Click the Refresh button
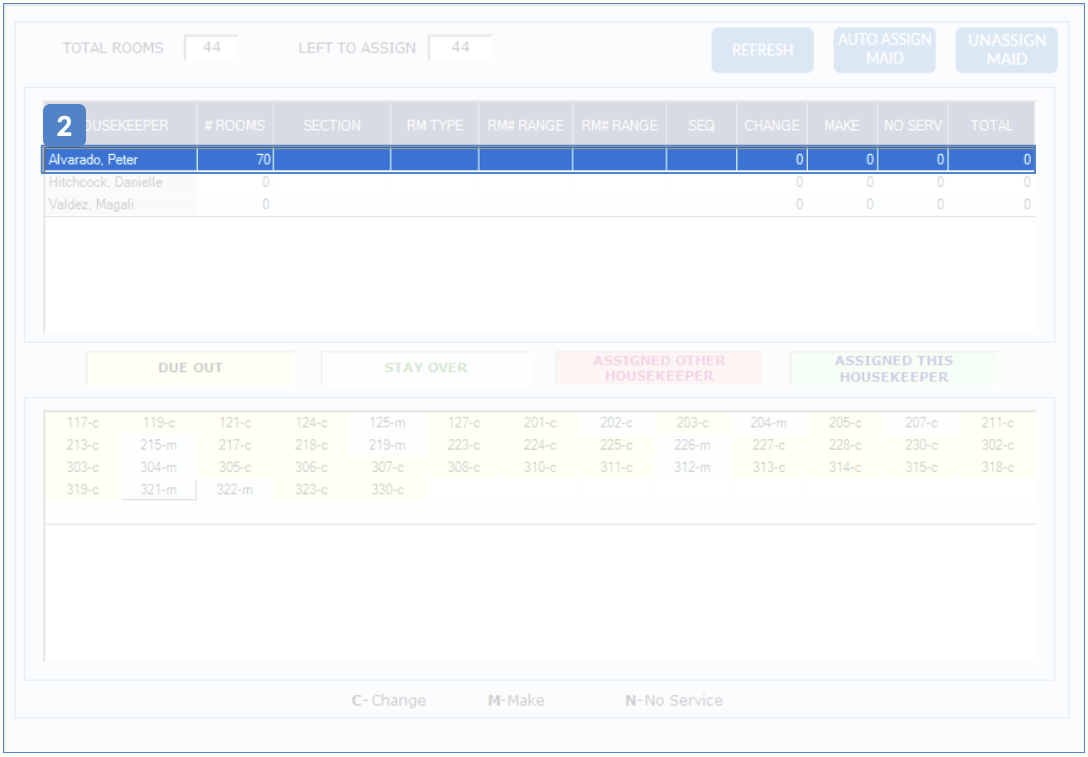 pyautogui.click(x=762, y=50)
